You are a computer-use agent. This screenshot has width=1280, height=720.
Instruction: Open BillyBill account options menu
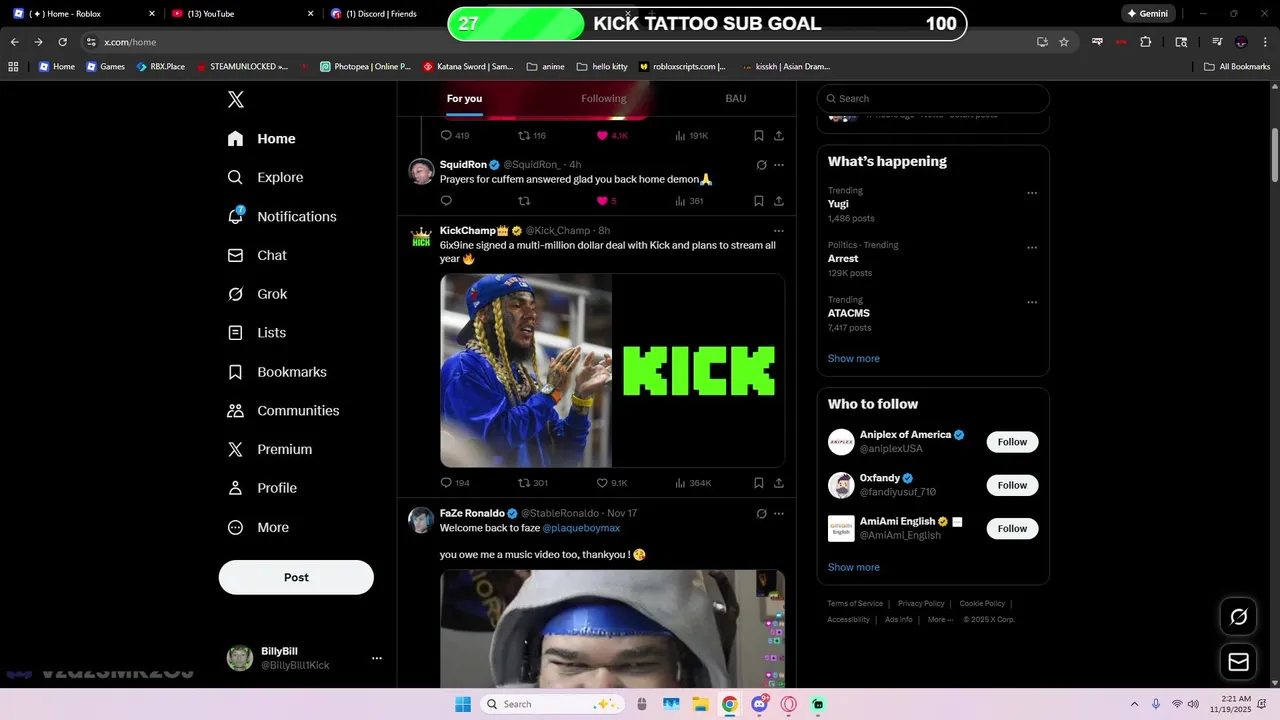(377, 658)
